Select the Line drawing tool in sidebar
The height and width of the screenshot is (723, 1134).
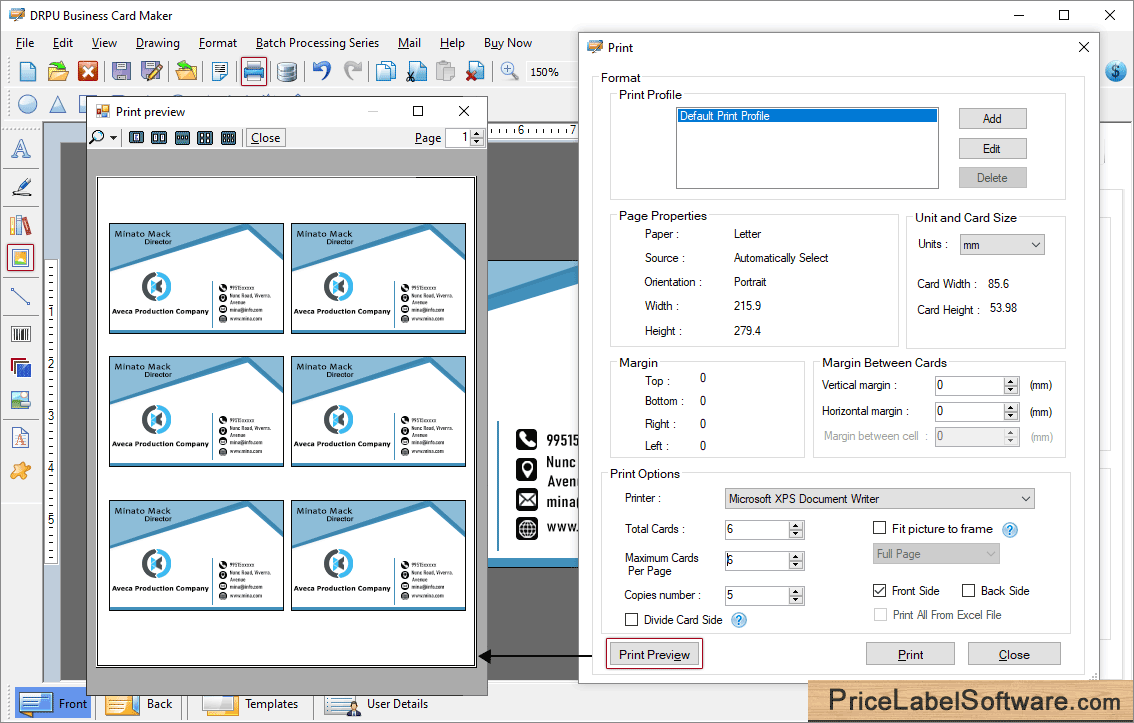click(x=20, y=296)
